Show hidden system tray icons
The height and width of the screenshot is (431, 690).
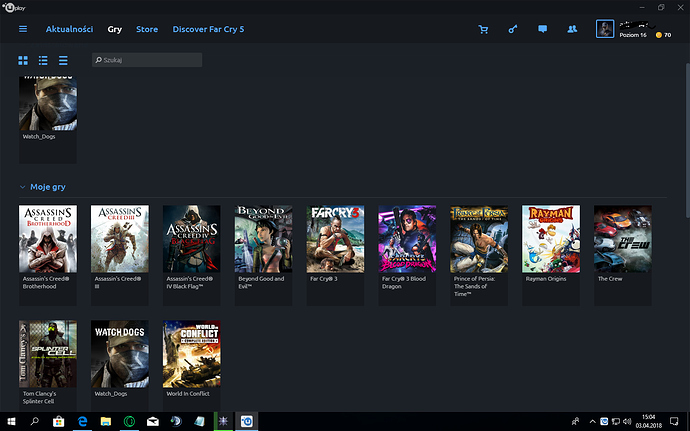[592, 422]
